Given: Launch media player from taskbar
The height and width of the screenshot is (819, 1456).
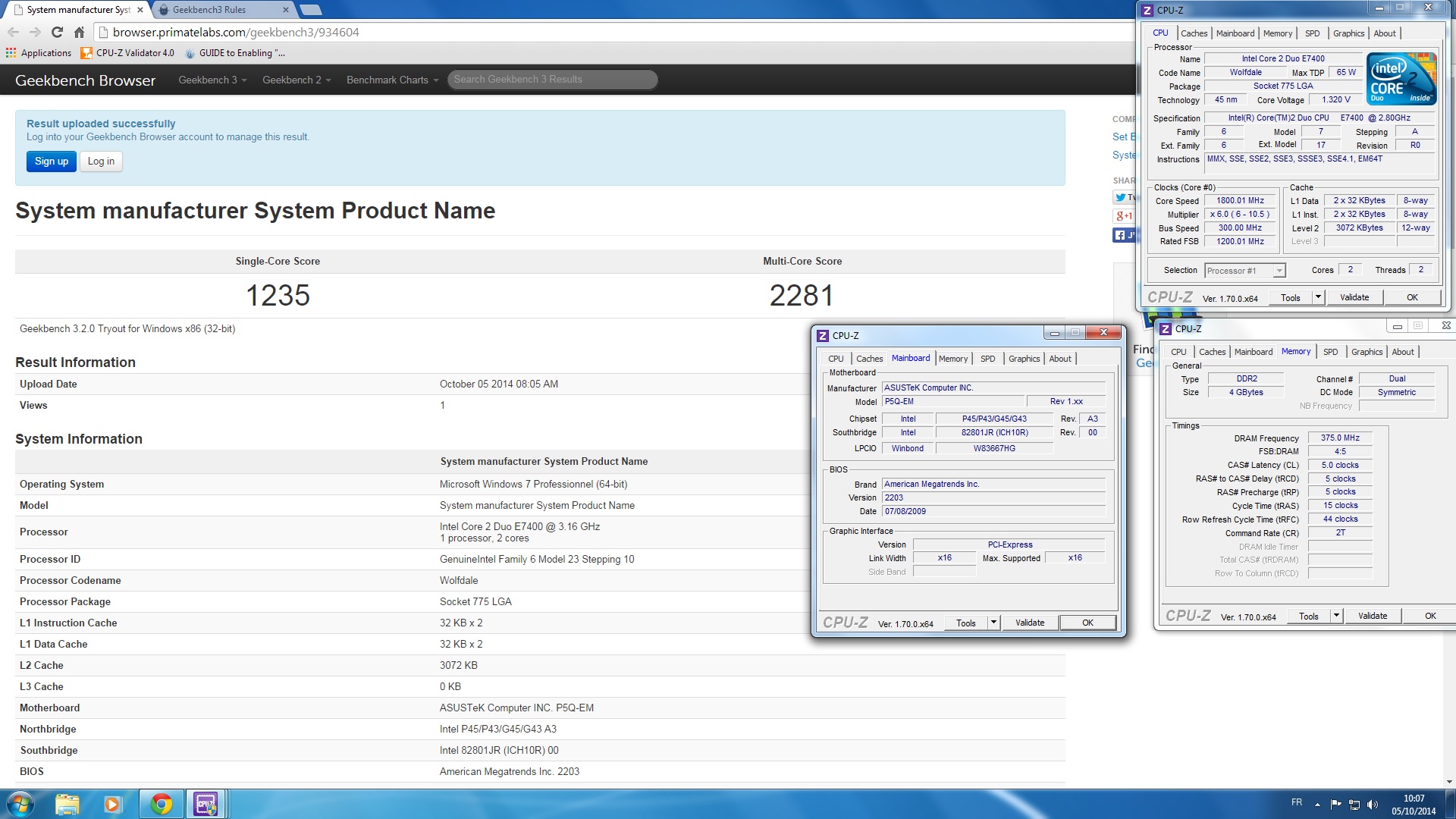Looking at the screenshot, I should click(x=113, y=804).
